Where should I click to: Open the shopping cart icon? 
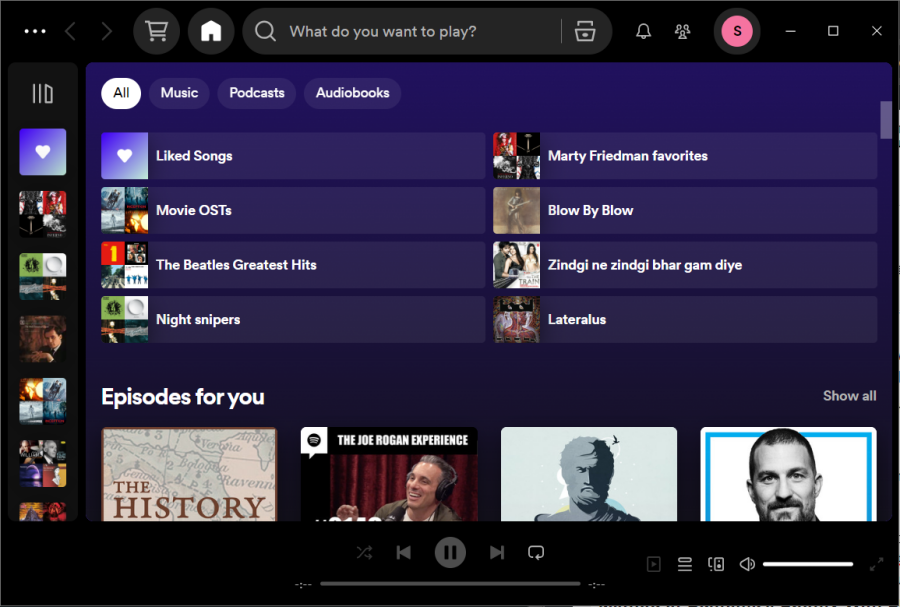pos(156,31)
